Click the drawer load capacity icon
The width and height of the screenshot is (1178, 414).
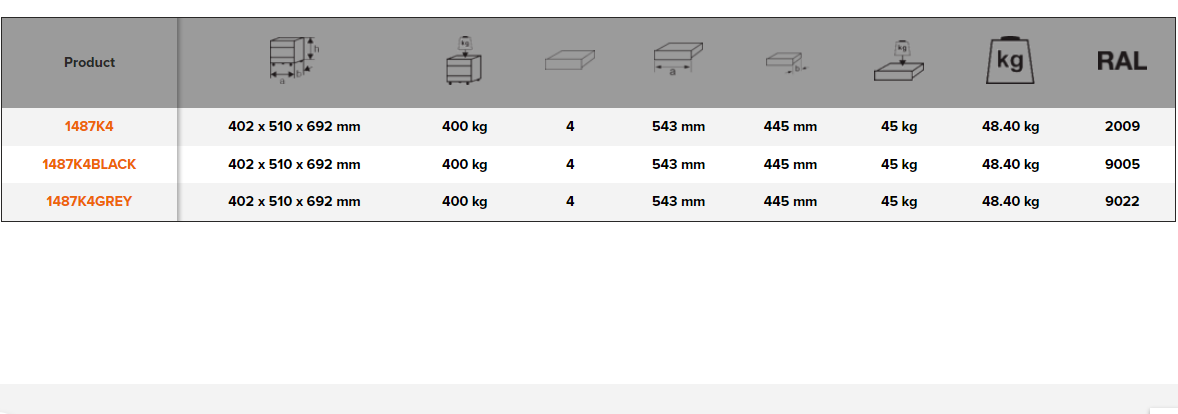pyautogui.click(x=899, y=61)
